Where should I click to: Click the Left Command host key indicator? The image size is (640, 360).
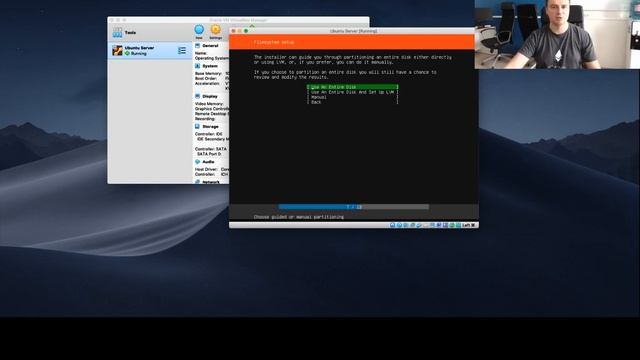[x=468, y=225]
